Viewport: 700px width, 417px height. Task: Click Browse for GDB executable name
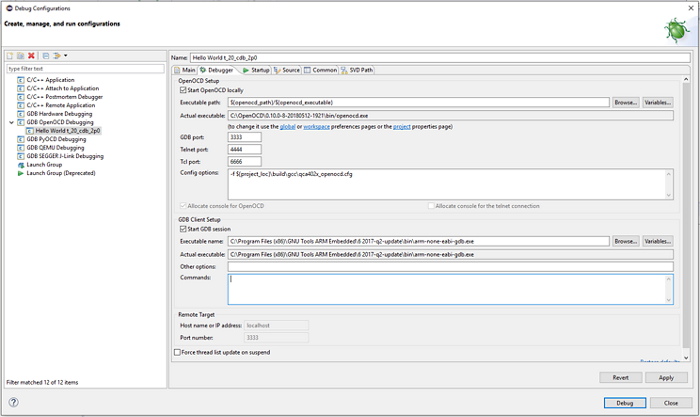(626, 242)
